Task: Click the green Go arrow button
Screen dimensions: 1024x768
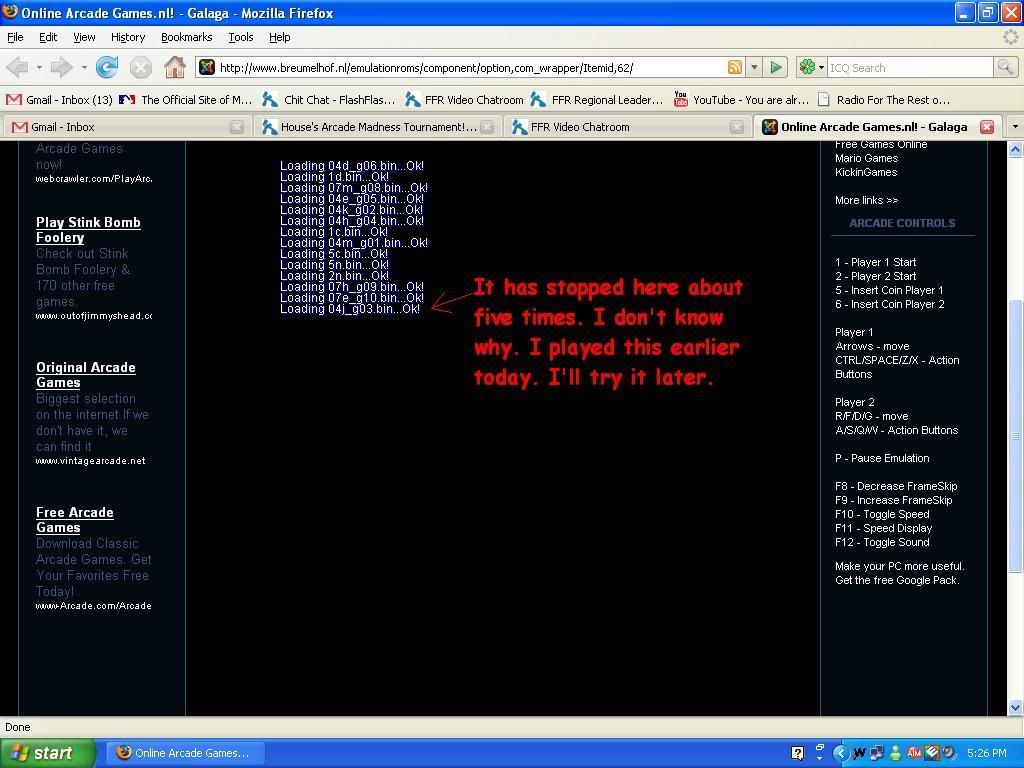Action: click(x=776, y=67)
